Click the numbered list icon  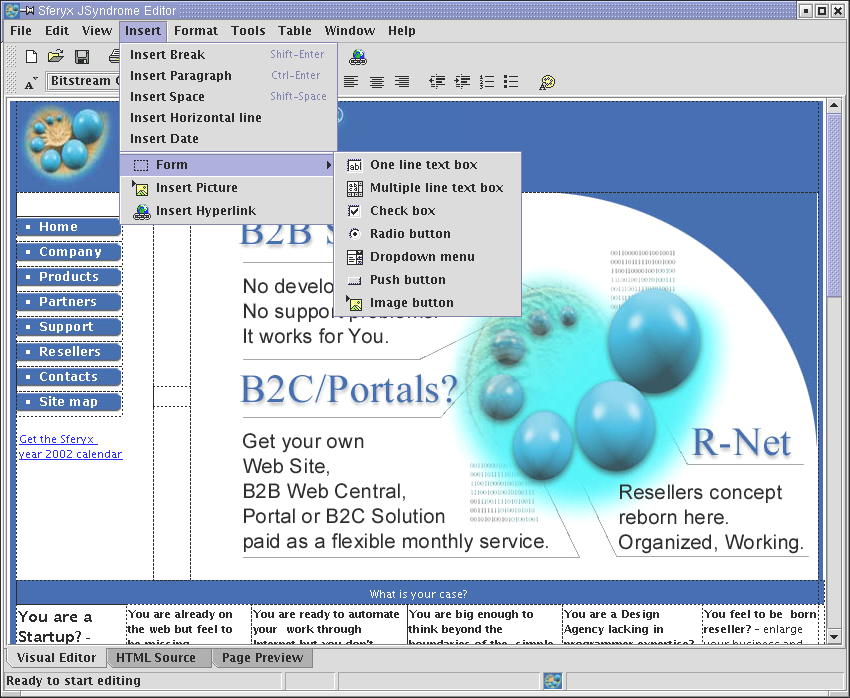(487, 82)
